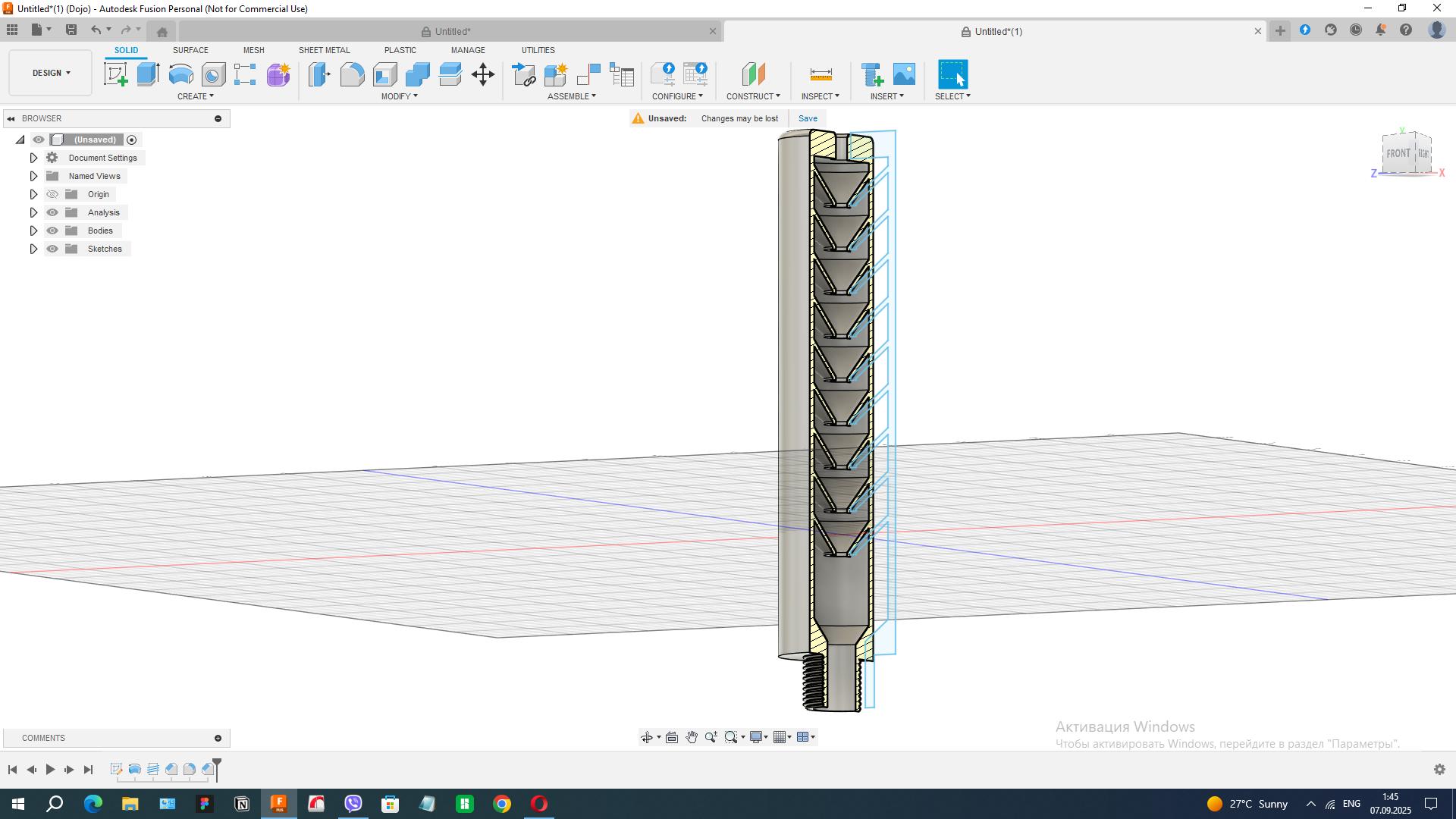The image size is (1456, 819).
Task: Click the Extrude tool icon
Action: point(148,74)
